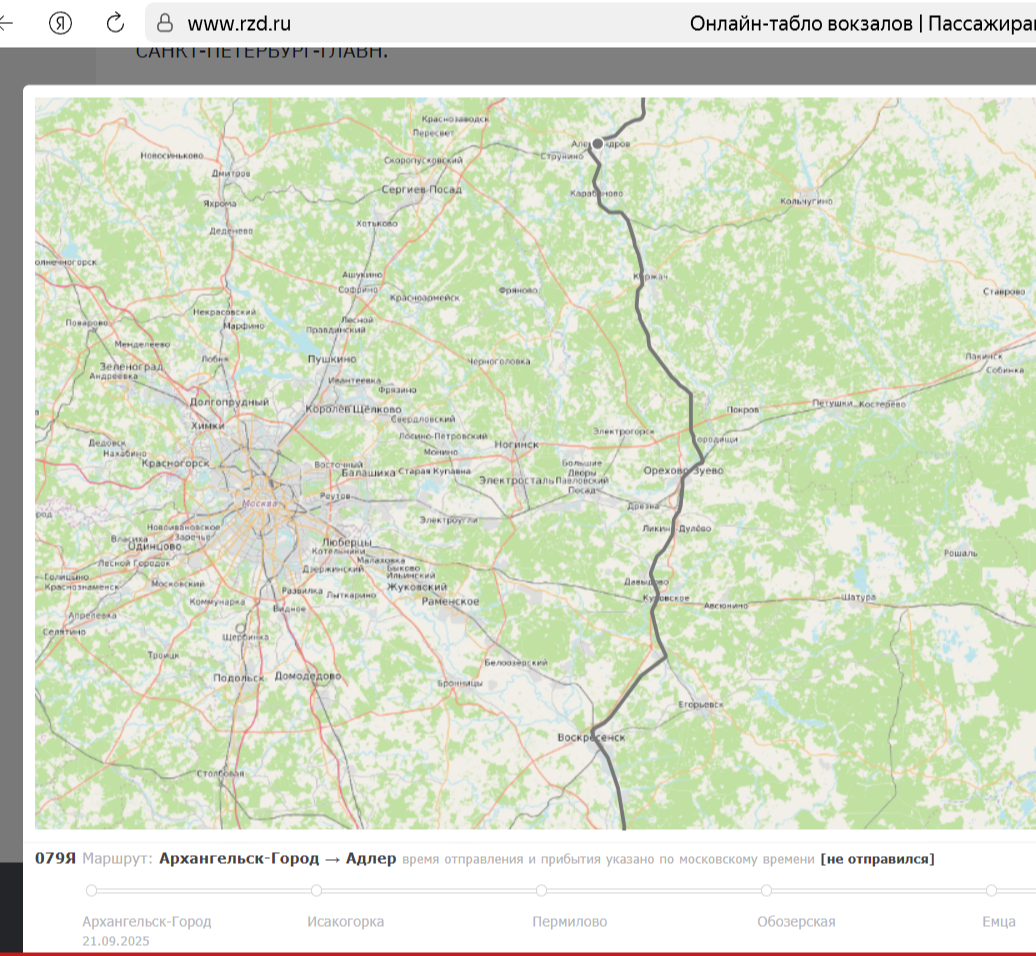Click the Обозерская station name label
This screenshot has height=956, width=1036.
coord(796,921)
